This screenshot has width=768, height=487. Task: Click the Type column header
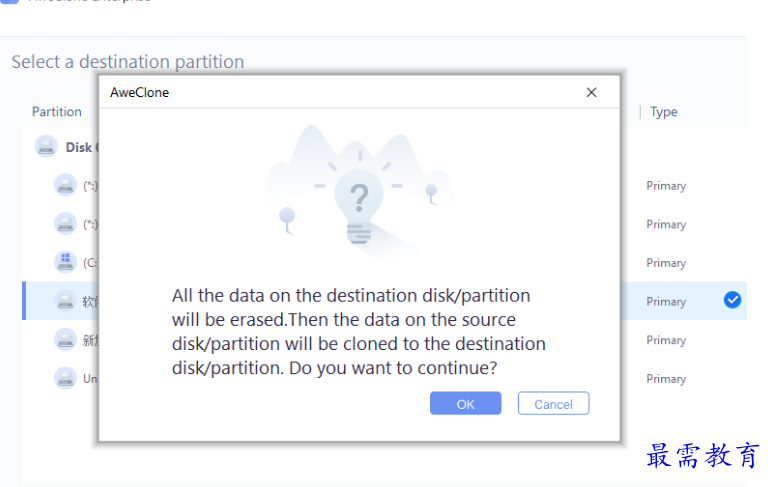pyautogui.click(x=664, y=112)
